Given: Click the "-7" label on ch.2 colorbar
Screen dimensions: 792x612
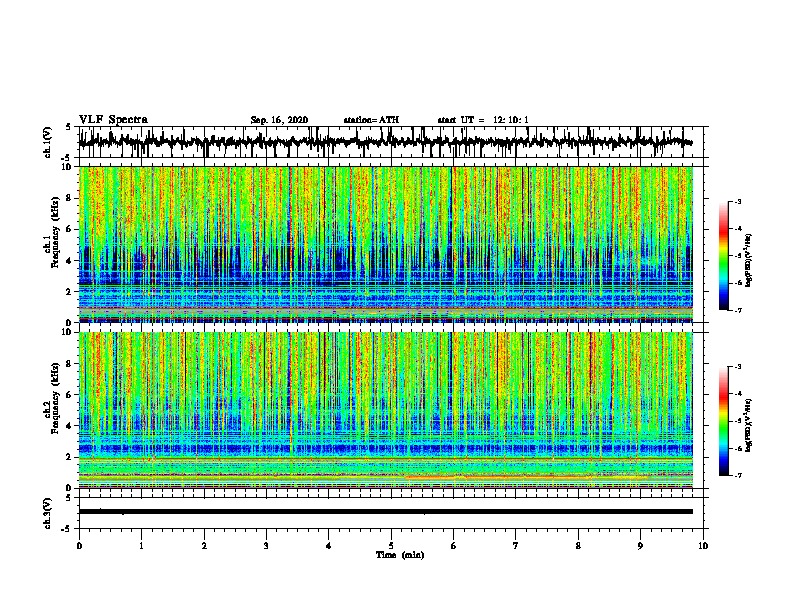Looking at the screenshot, I should click(737, 475).
